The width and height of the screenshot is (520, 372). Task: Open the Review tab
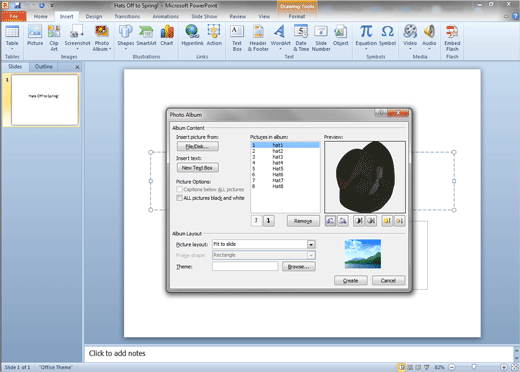tap(238, 16)
